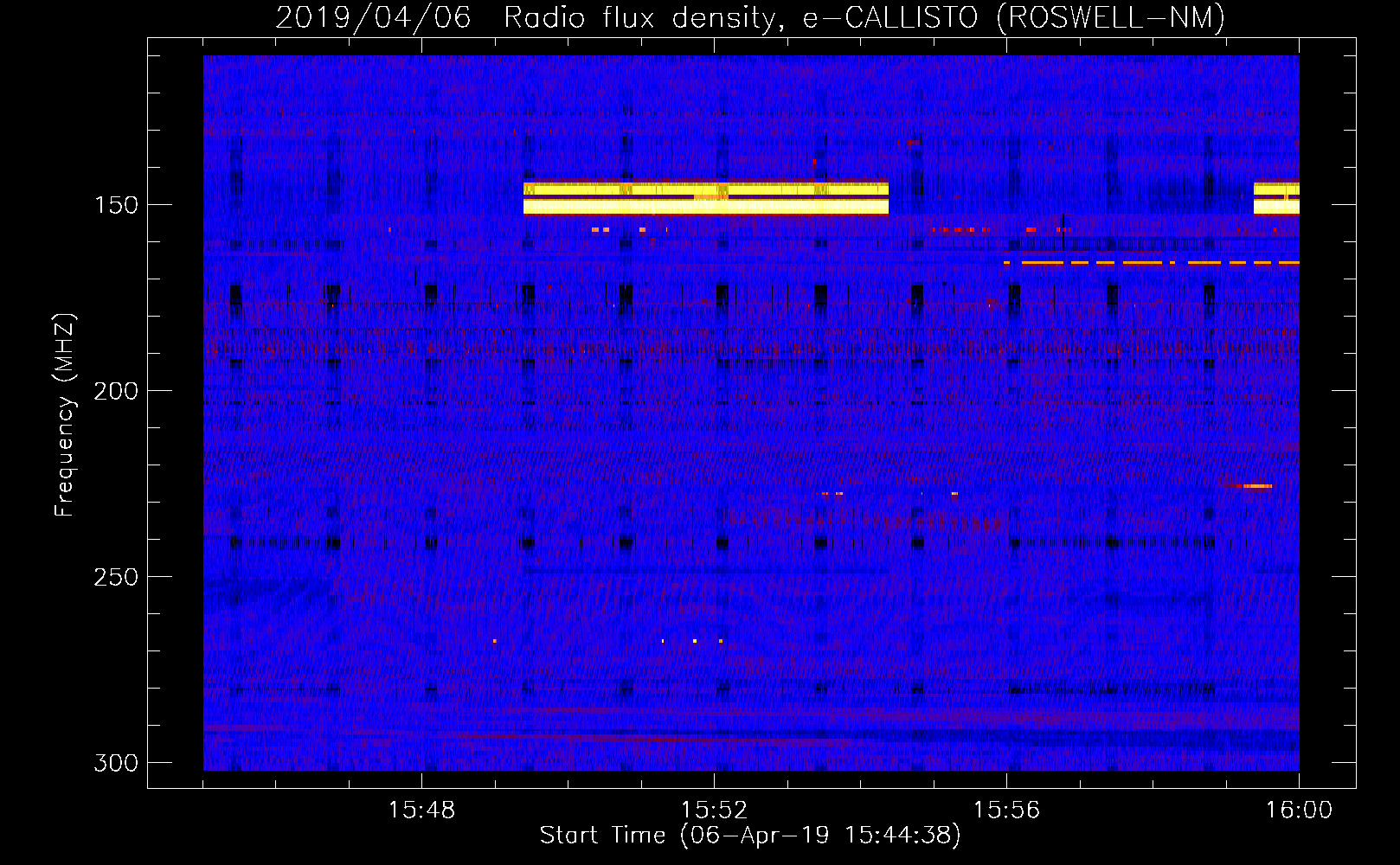
Task: Click the smaller yellow band at the plot's right edge
Action: (x=1276, y=197)
